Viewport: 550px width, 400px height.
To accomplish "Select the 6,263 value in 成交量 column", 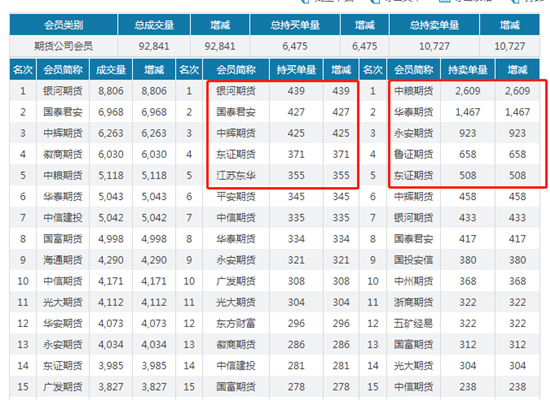I will [111, 133].
